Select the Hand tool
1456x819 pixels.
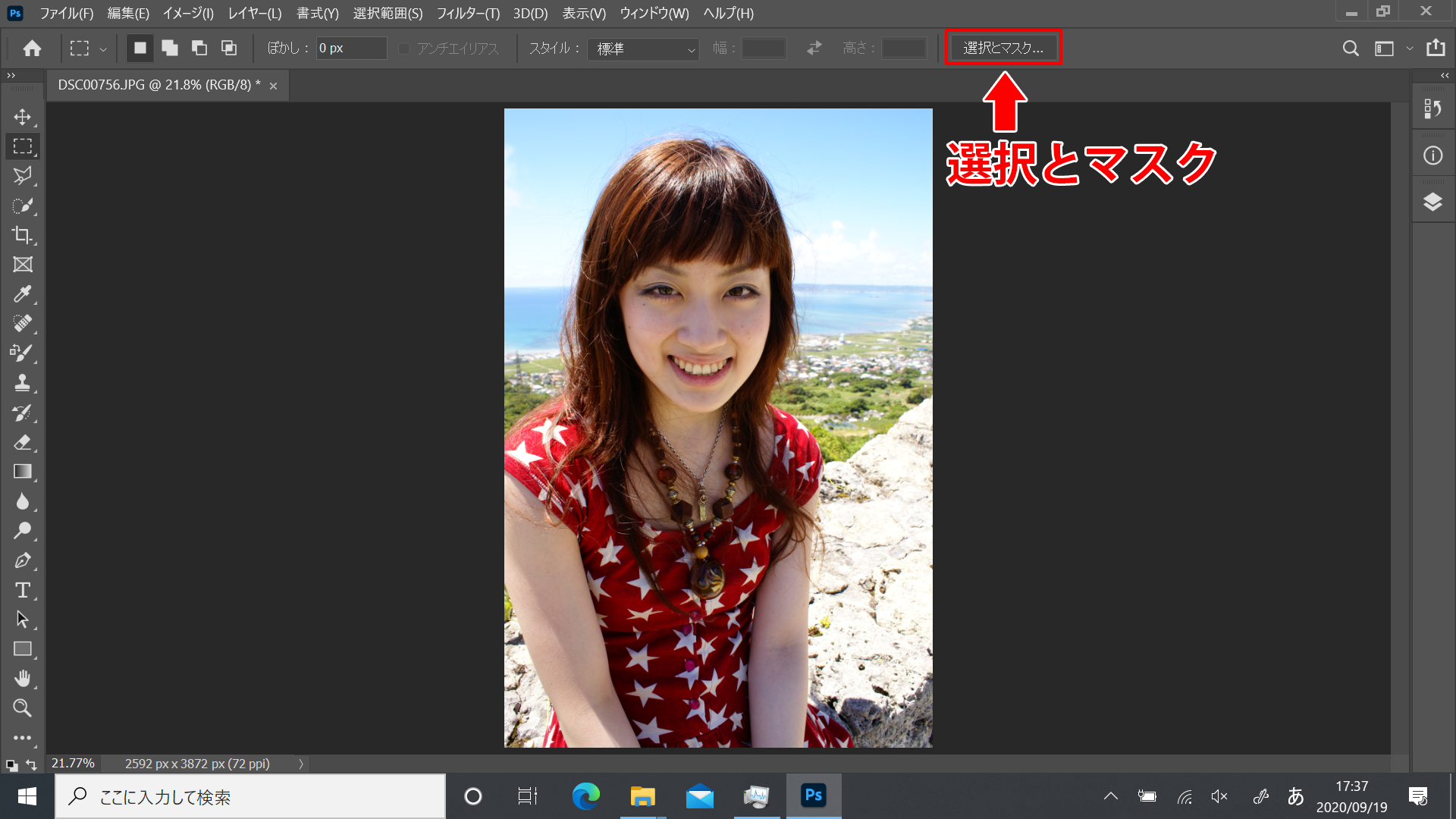click(22, 677)
